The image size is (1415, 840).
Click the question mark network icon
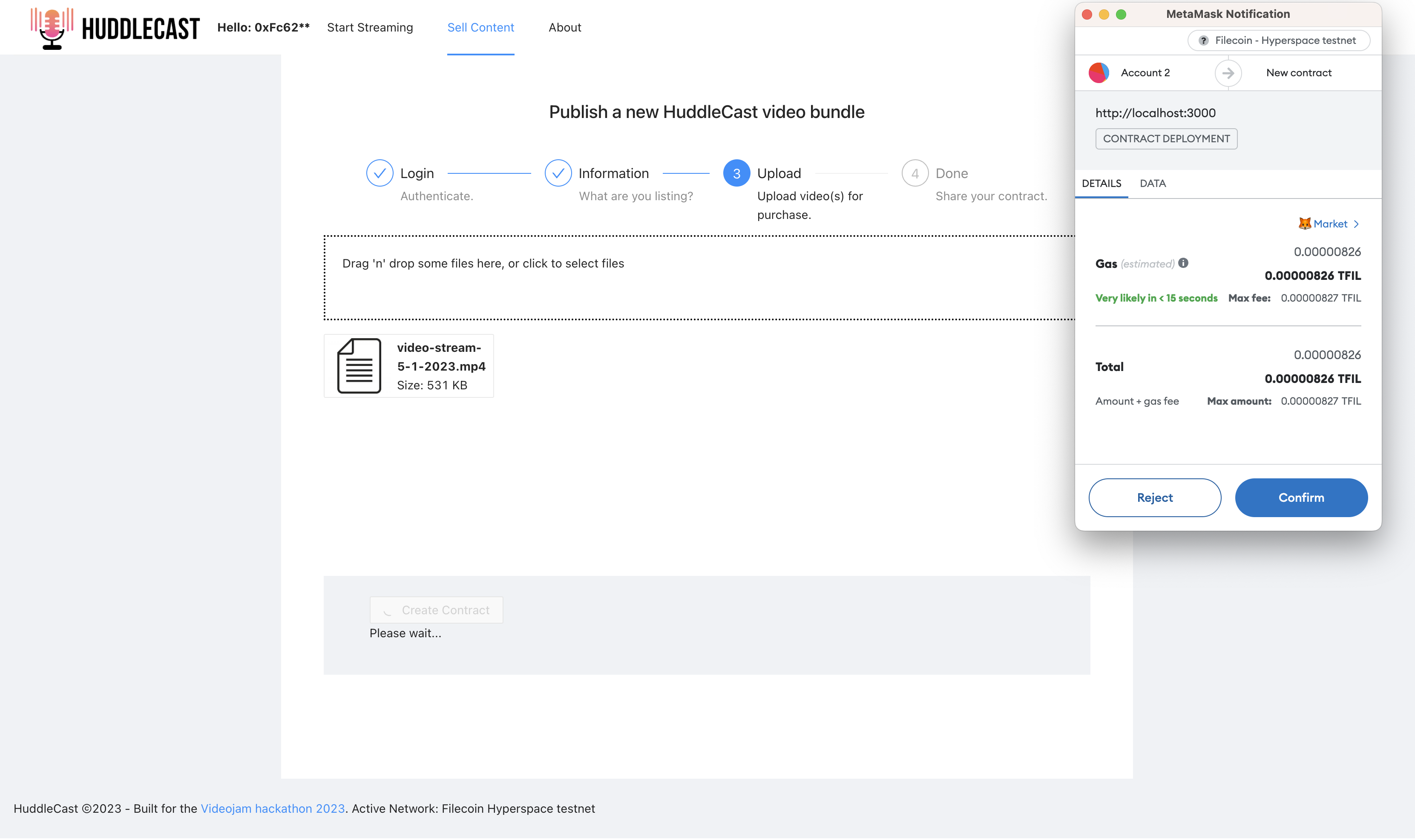[1203, 41]
